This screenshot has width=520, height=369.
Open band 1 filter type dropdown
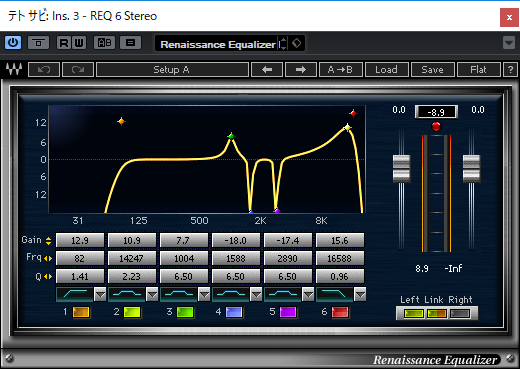100,294
